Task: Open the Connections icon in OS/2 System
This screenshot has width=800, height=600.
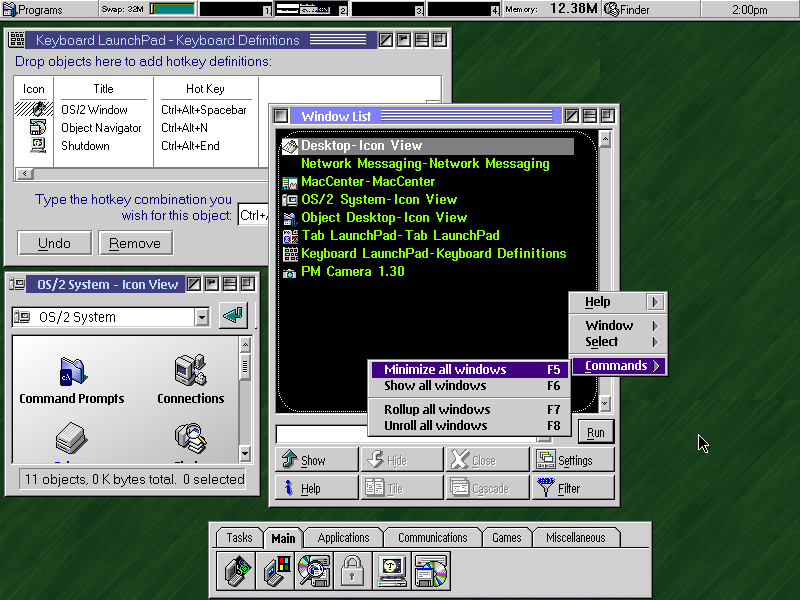Action: click(x=190, y=370)
